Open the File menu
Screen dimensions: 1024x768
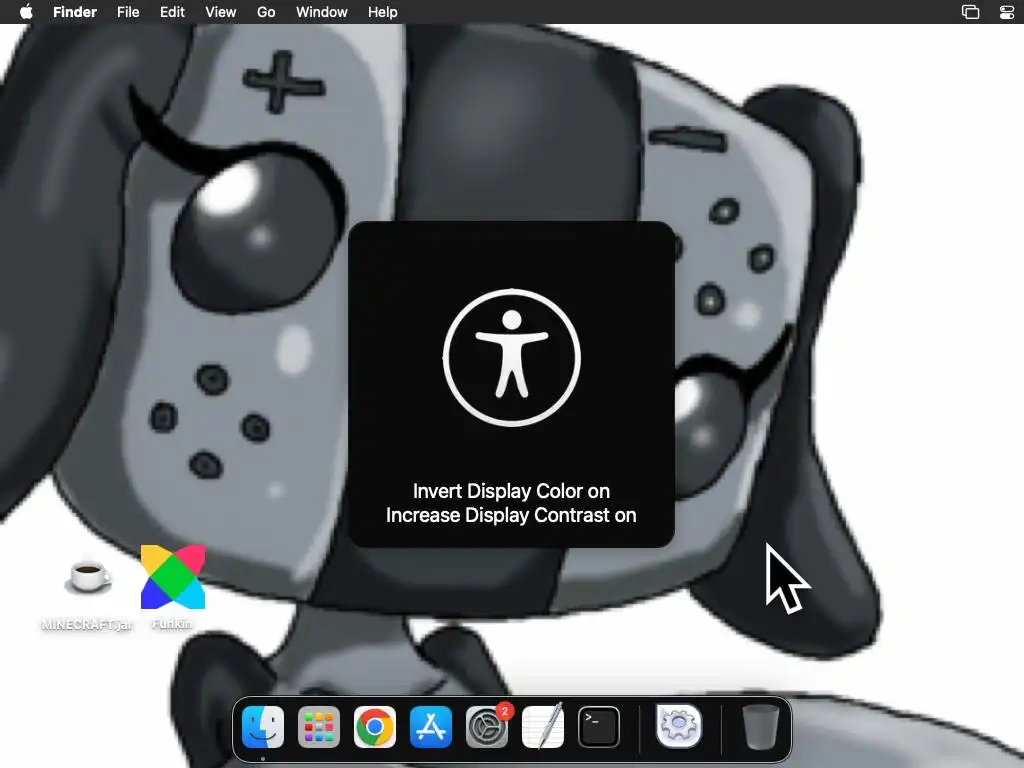pyautogui.click(x=128, y=12)
